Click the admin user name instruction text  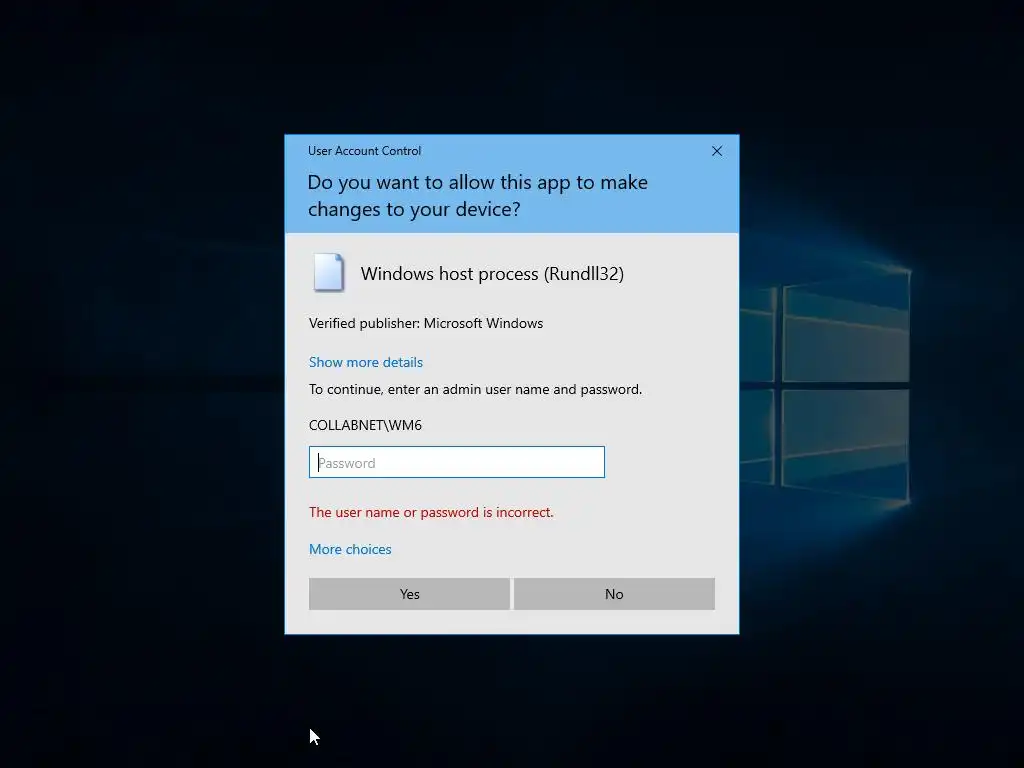point(475,389)
